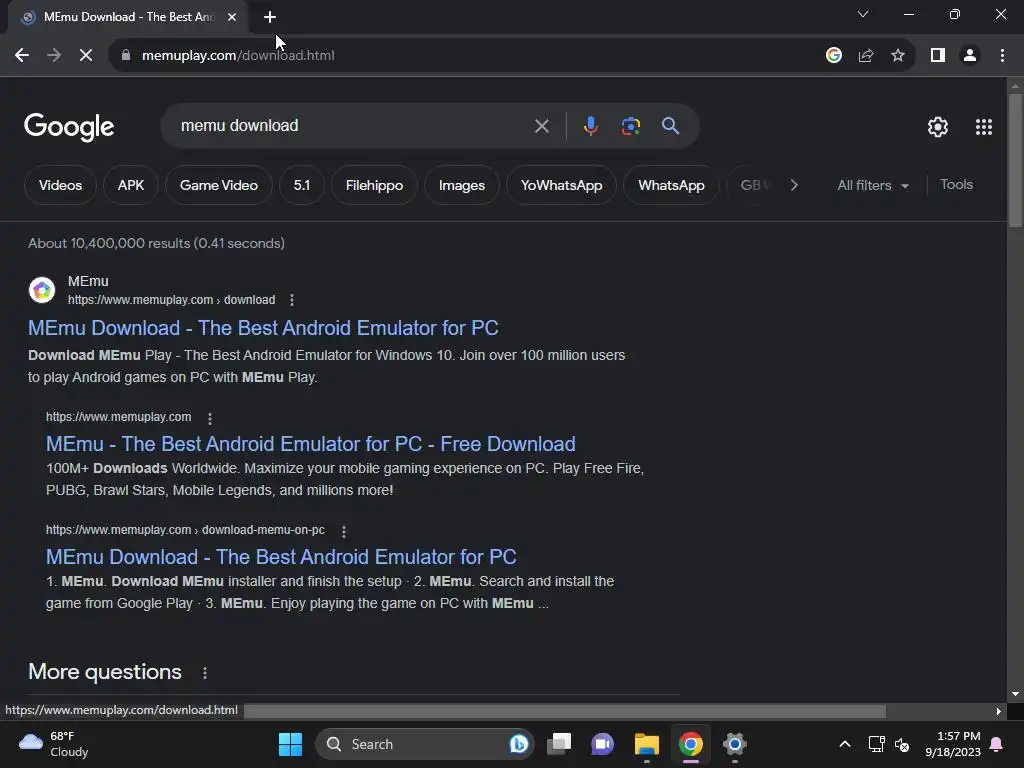Screen dimensions: 1024x768
Task: Click the MEmu site favicon
Action: [x=42, y=290]
